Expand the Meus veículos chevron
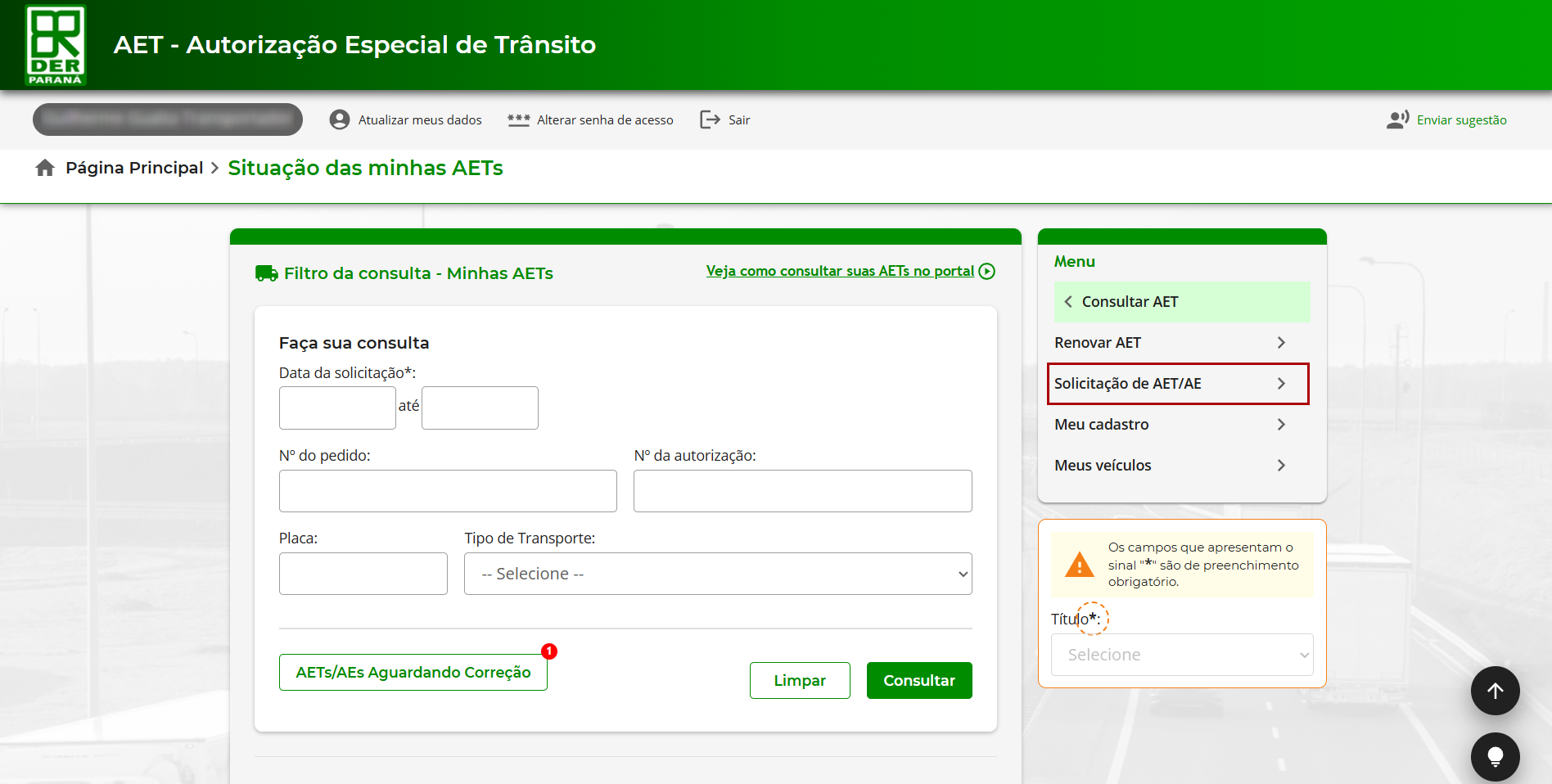This screenshot has width=1552, height=784. (1281, 466)
